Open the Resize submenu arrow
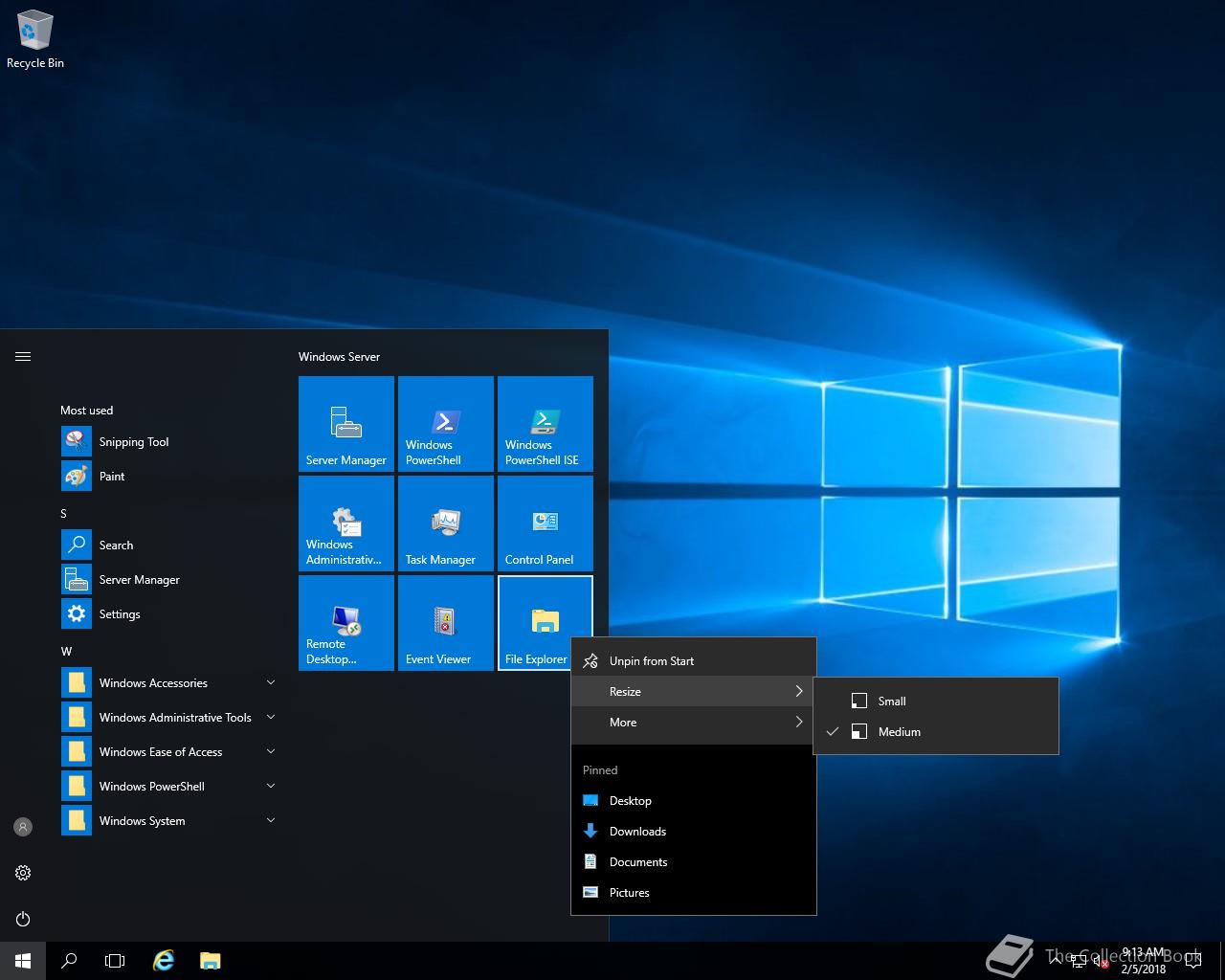The image size is (1225, 980). [x=799, y=691]
